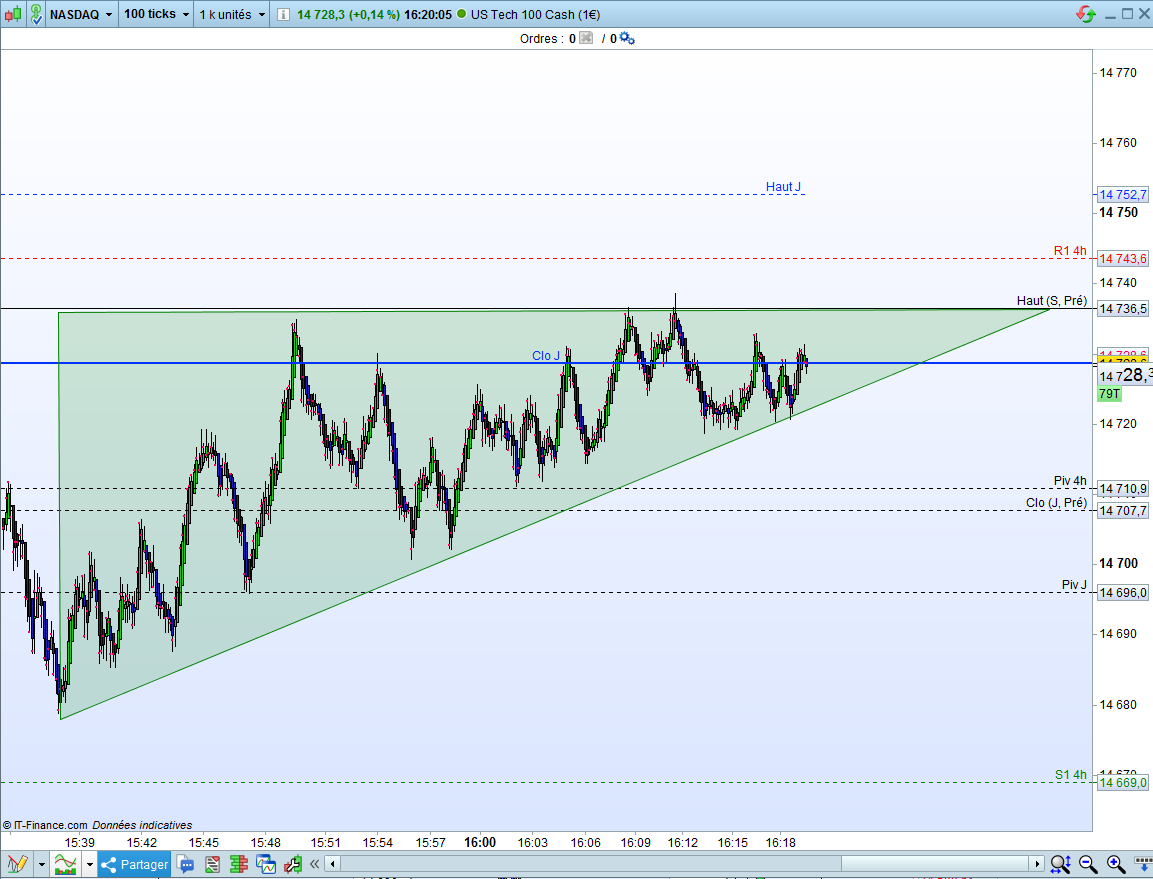Click the 15:39 time axis label
The height and width of the screenshot is (879, 1153).
tap(79, 843)
